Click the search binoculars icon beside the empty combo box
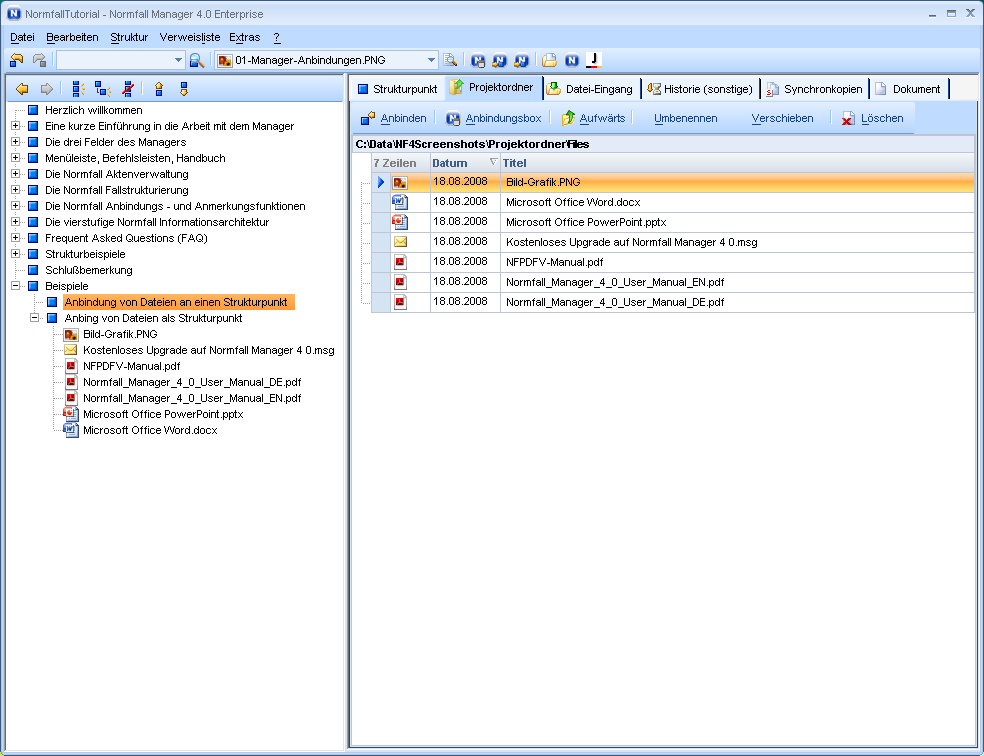The image size is (984, 756). point(197,60)
